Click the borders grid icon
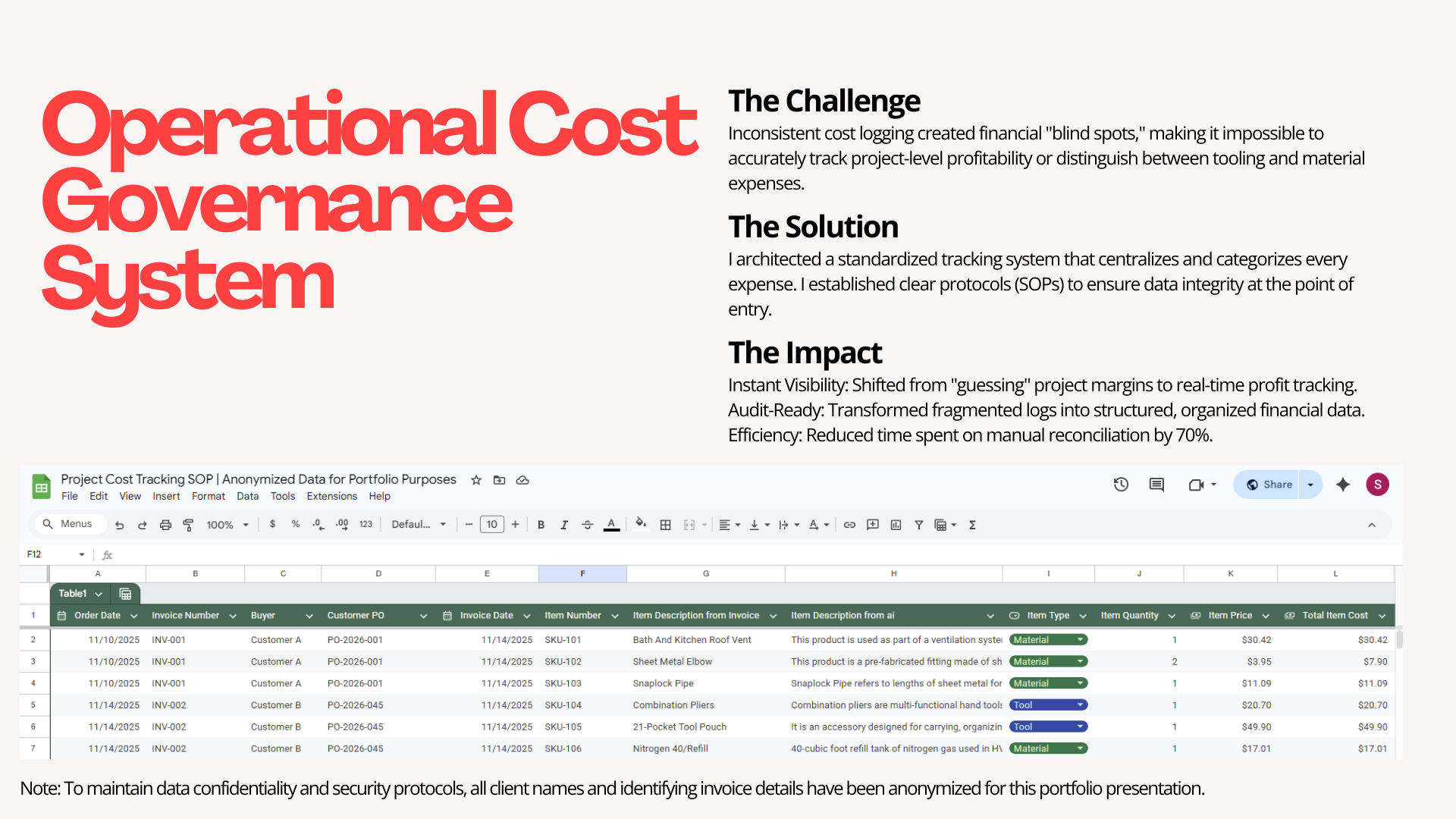This screenshot has width=1456, height=819. pos(665,525)
